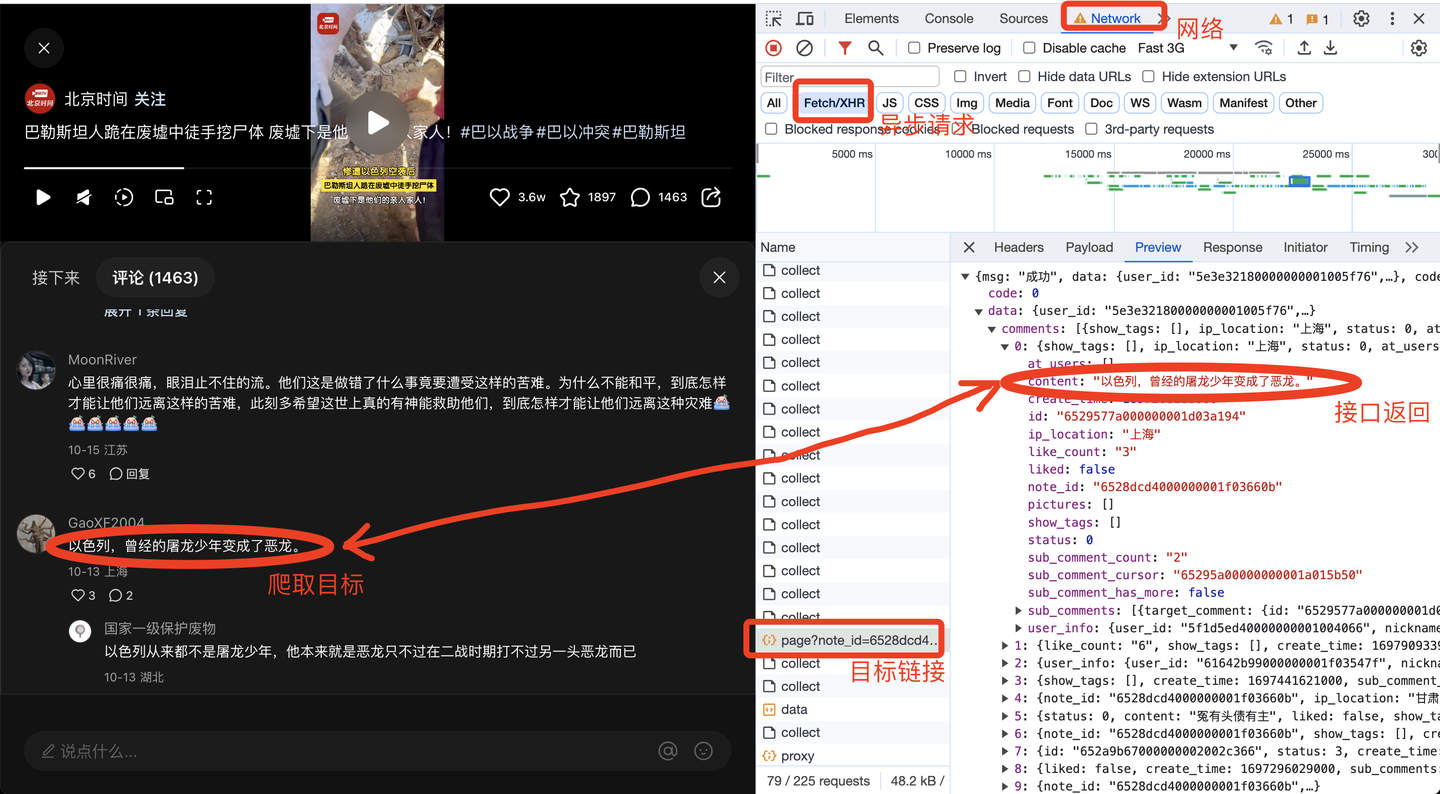Close the comments panel

719,278
